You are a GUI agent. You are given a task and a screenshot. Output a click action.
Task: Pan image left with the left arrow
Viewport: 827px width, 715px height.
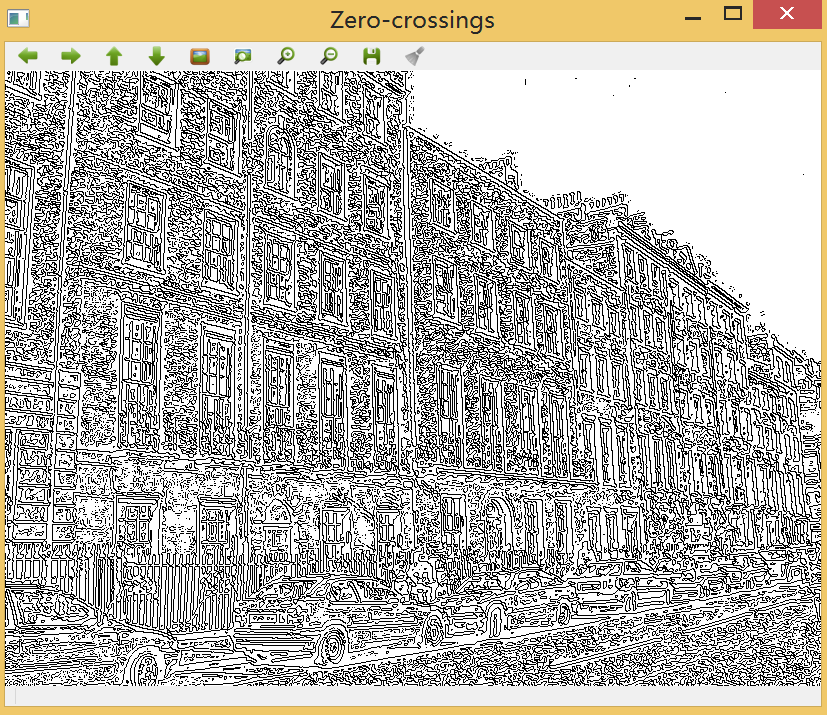[x=28, y=56]
